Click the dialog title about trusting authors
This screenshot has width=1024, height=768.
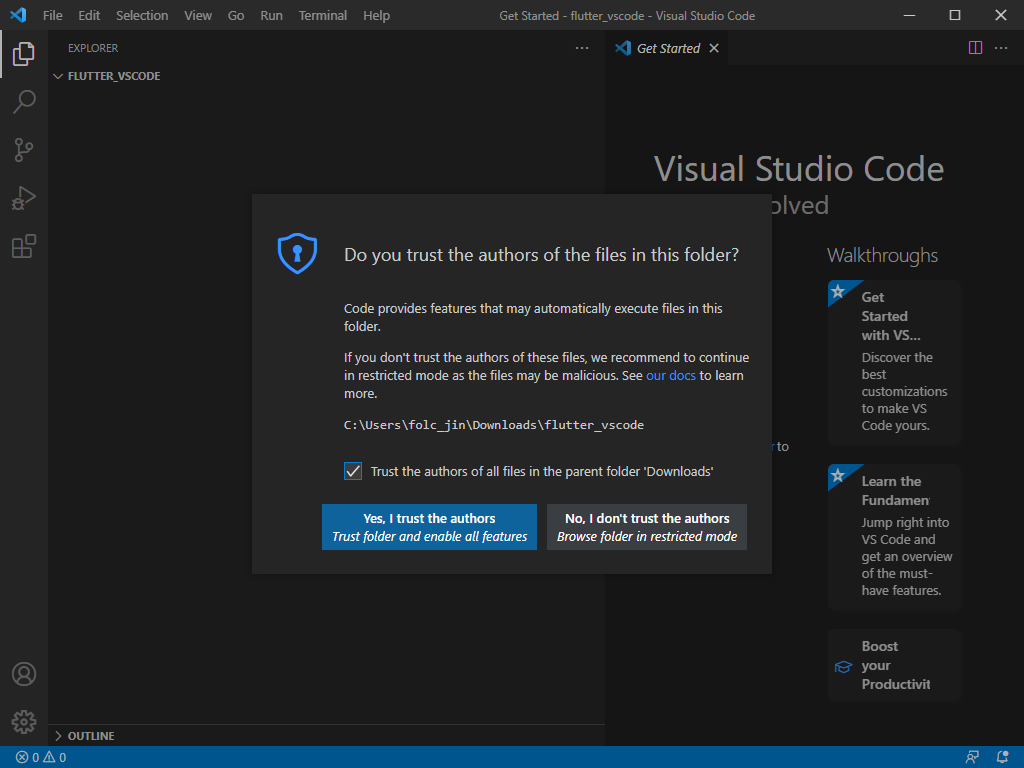point(541,255)
